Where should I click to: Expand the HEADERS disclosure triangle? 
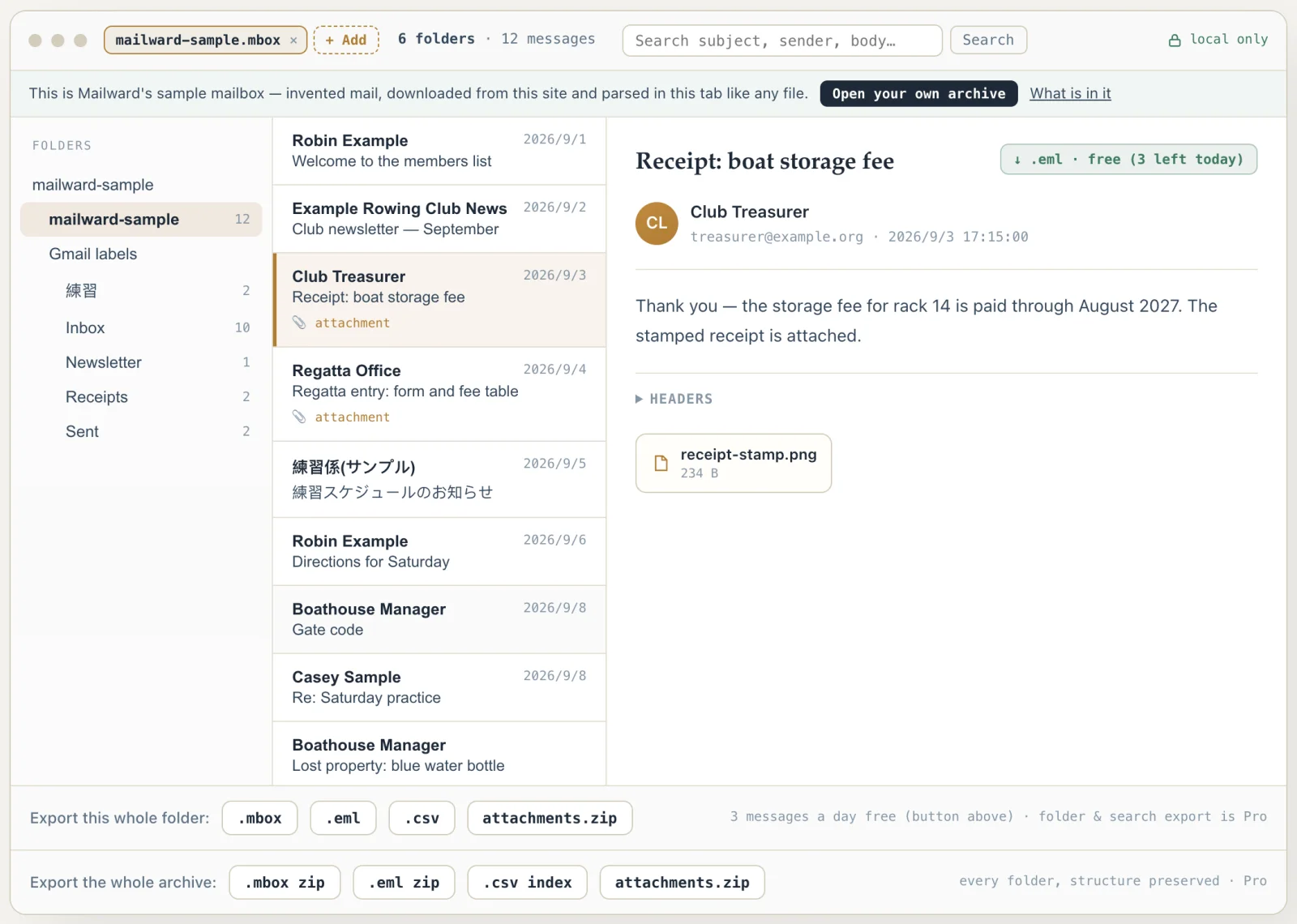click(639, 399)
